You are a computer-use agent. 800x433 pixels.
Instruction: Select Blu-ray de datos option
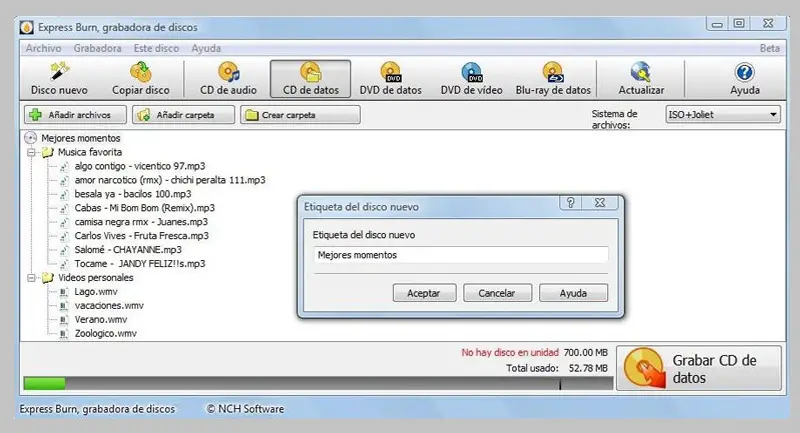[x=553, y=79]
